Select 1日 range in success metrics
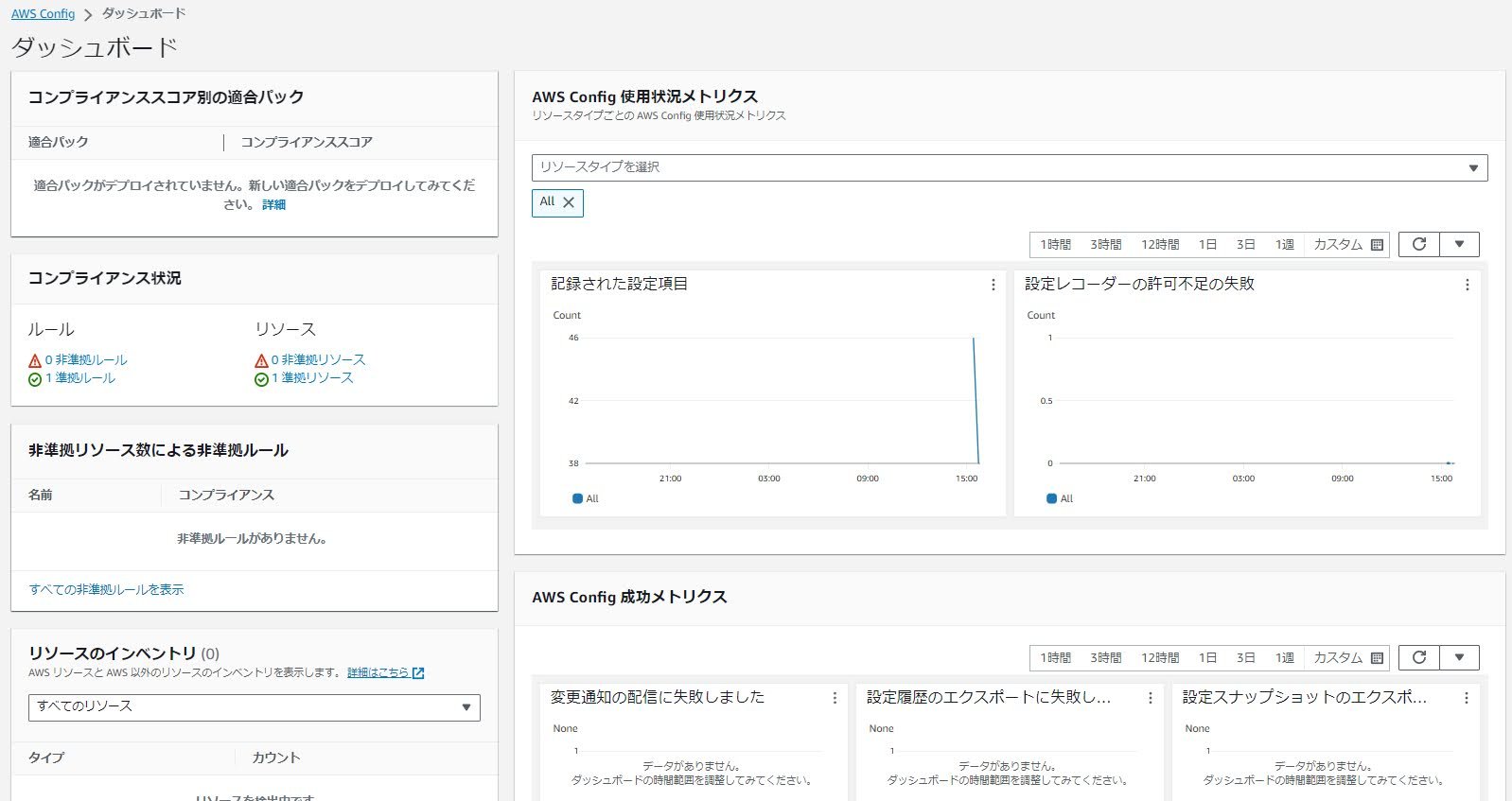1512x801 pixels. click(1207, 658)
